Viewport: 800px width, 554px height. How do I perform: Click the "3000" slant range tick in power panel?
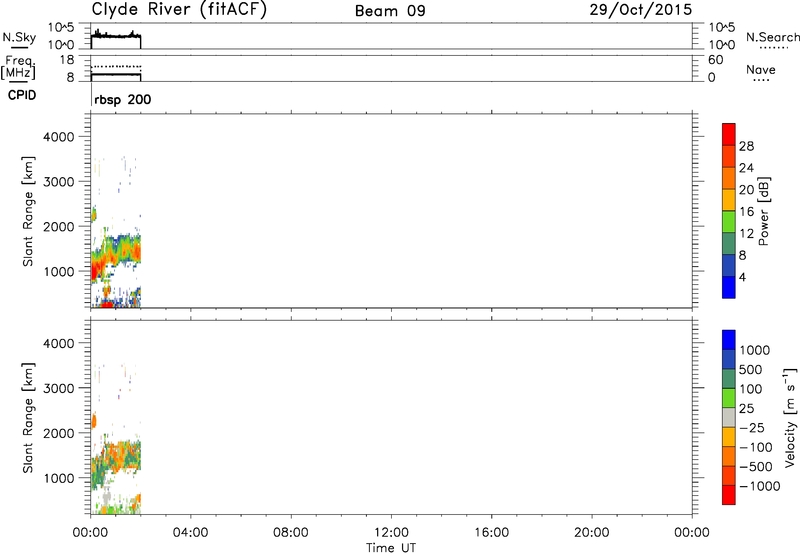coord(59,182)
